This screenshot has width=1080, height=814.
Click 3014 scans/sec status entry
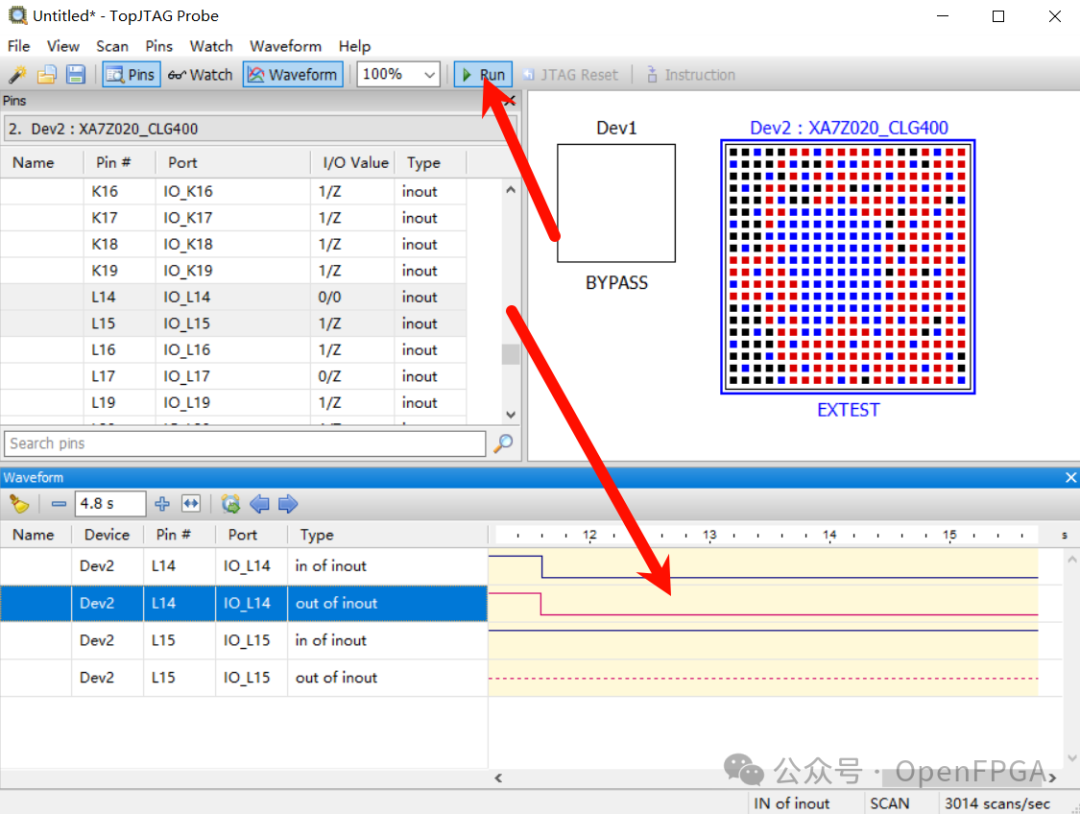point(997,804)
